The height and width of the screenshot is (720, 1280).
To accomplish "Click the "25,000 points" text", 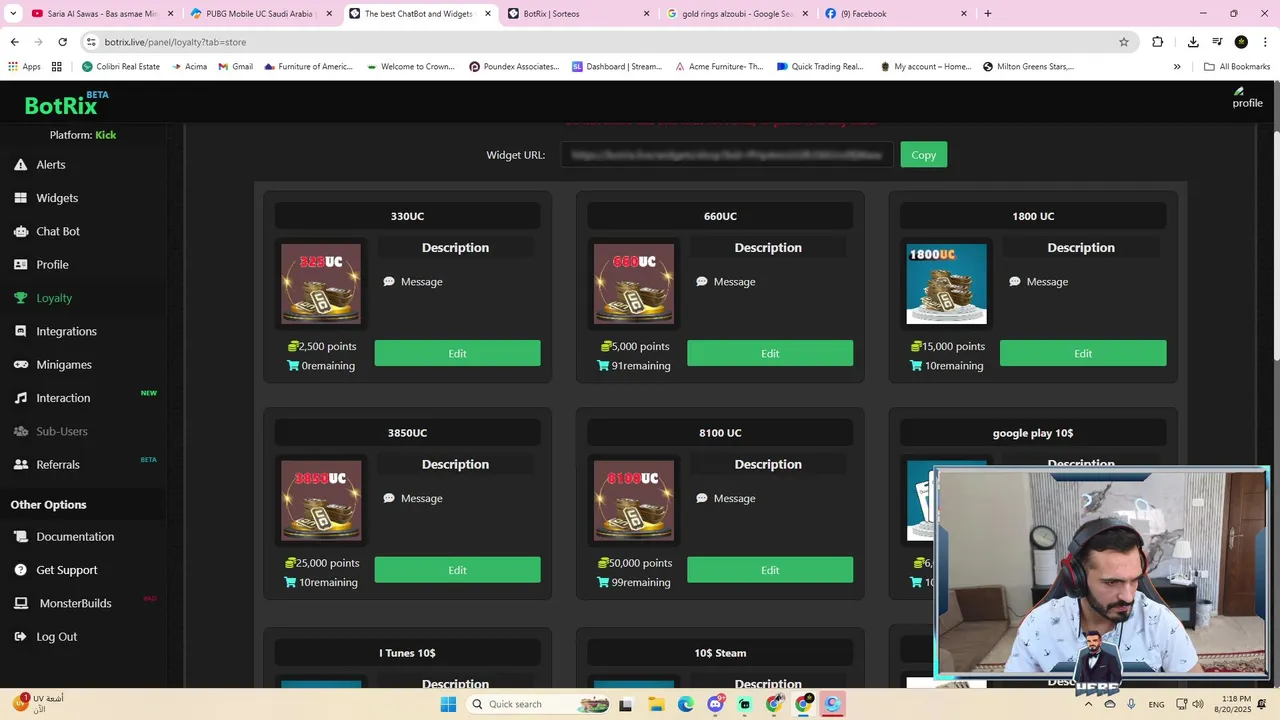I will coord(327,563).
